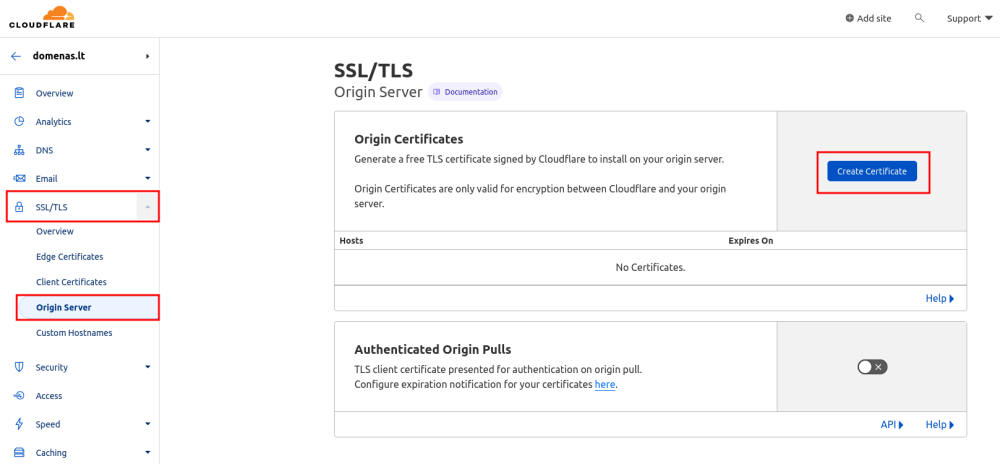
Task: Click the Overview clipboard icon in sidebar
Action: point(19,93)
